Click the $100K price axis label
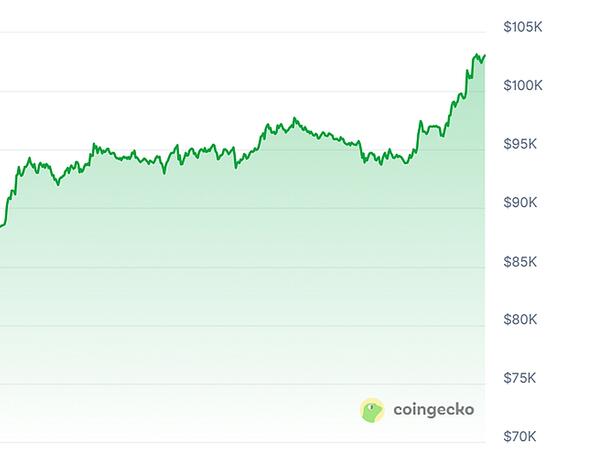 (524, 86)
